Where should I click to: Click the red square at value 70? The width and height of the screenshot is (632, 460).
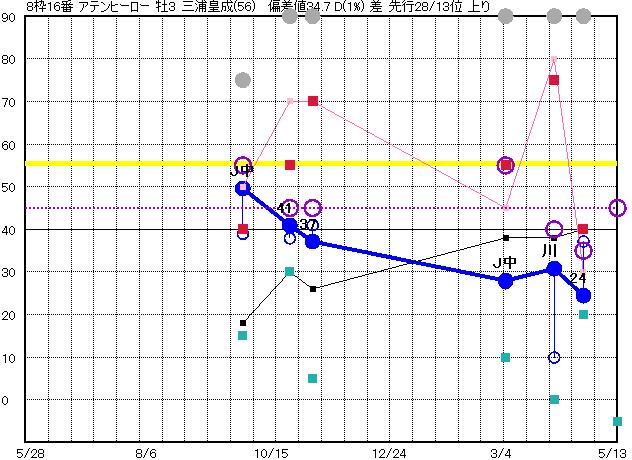tap(313, 101)
